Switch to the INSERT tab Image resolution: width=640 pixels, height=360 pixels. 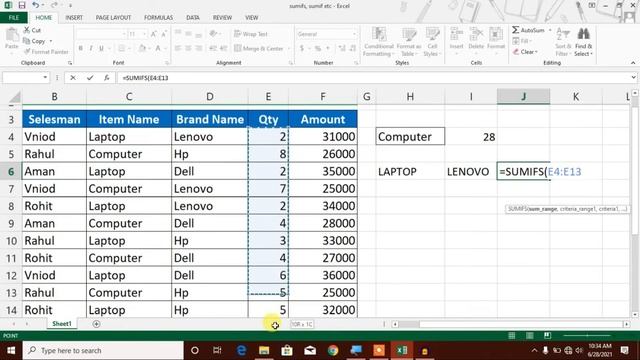[74, 18]
